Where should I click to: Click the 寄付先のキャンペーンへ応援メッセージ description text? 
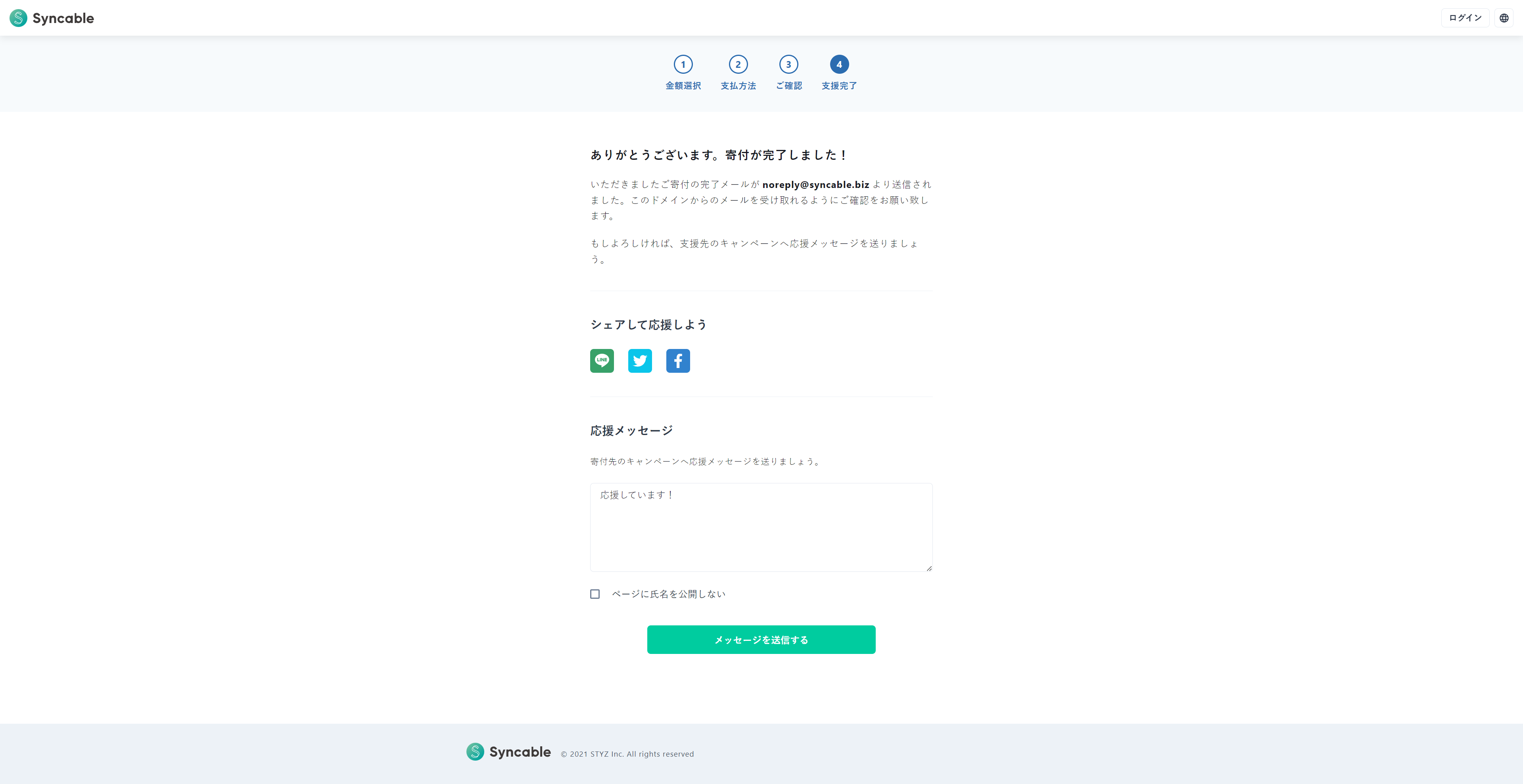tap(706, 461)
